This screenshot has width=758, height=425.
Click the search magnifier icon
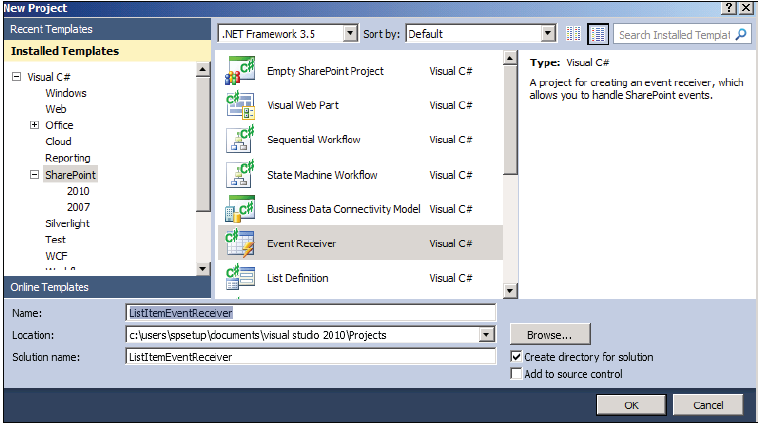pos(741,34)
